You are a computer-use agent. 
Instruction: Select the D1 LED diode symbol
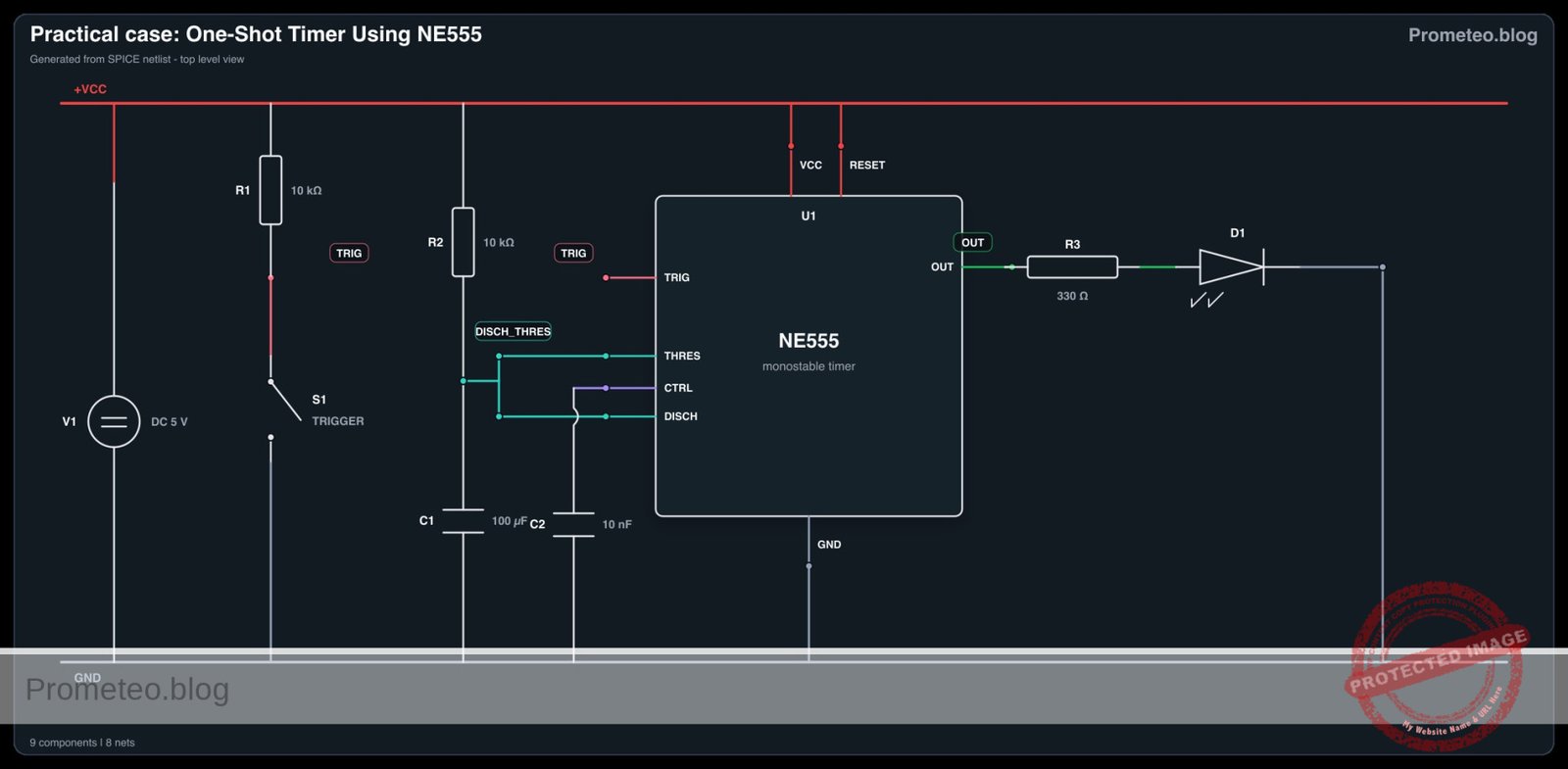[x=1232, y=266]
